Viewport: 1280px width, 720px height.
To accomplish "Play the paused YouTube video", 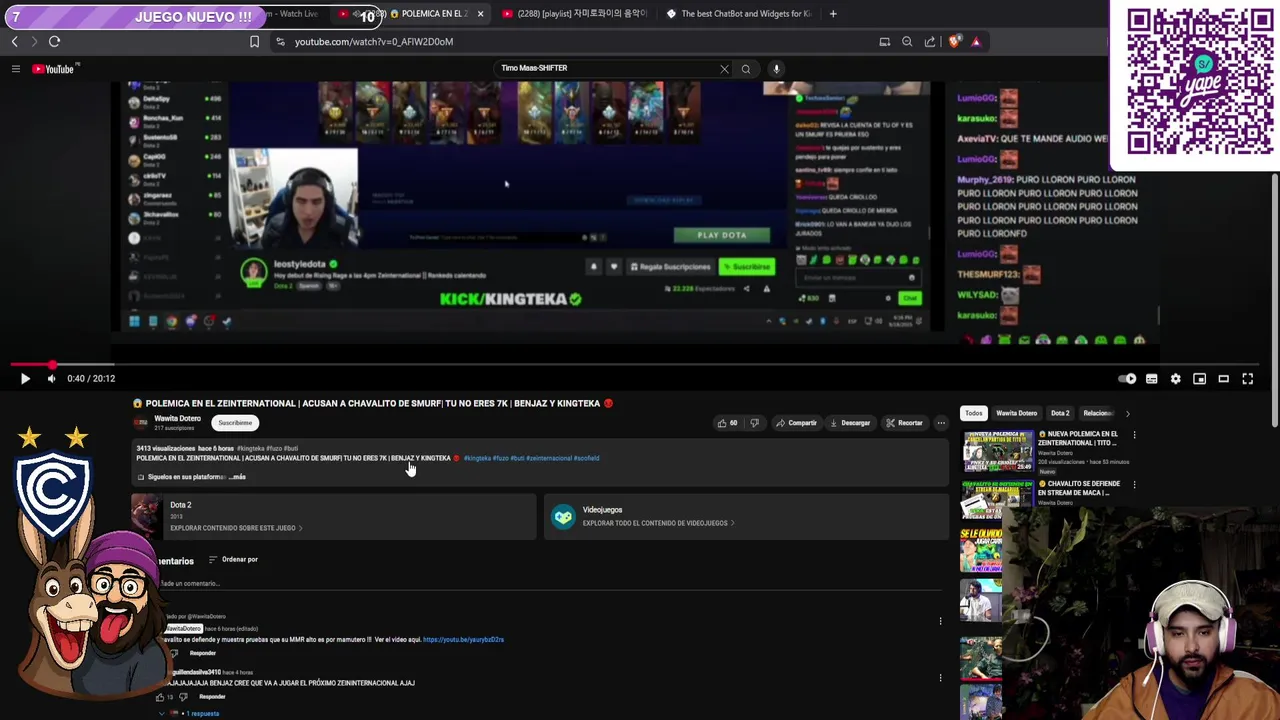I will pyautogui.click(x=25, y=379).
